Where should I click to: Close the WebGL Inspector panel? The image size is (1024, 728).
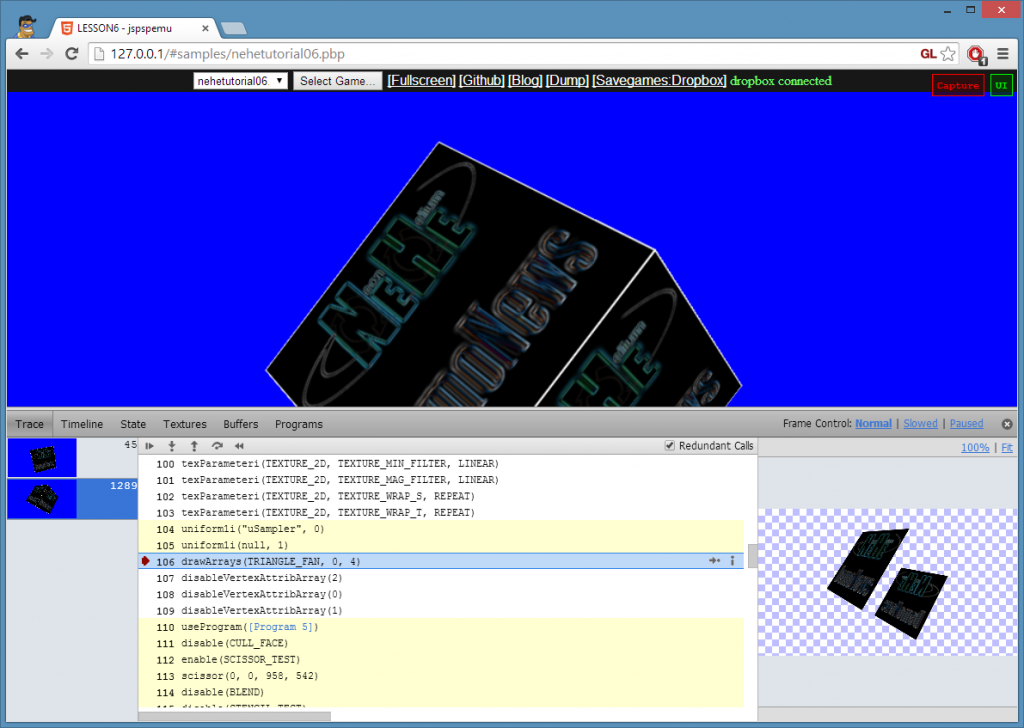click(1007, 424)
